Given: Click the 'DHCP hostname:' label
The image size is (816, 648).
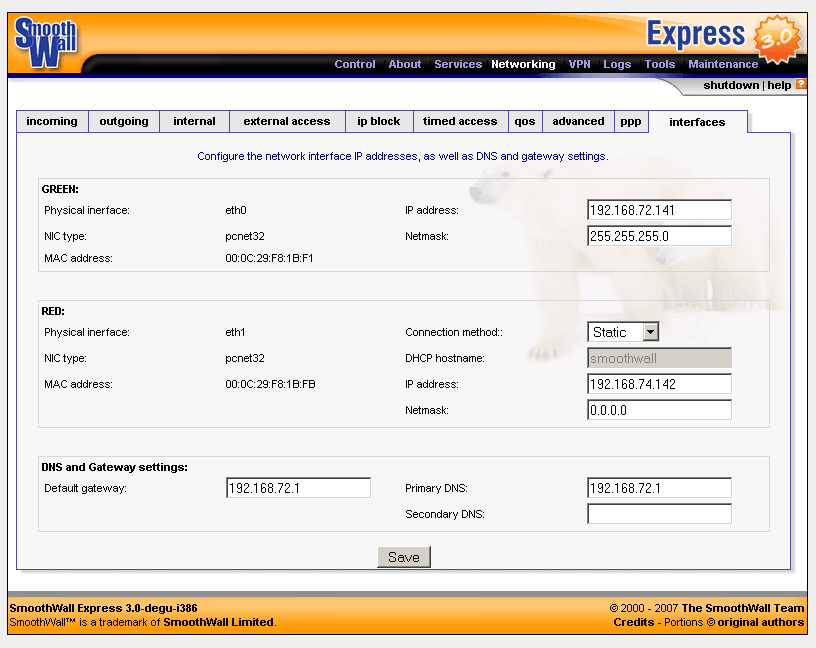Looking at the screenshot, I should (x=444, y=358).
